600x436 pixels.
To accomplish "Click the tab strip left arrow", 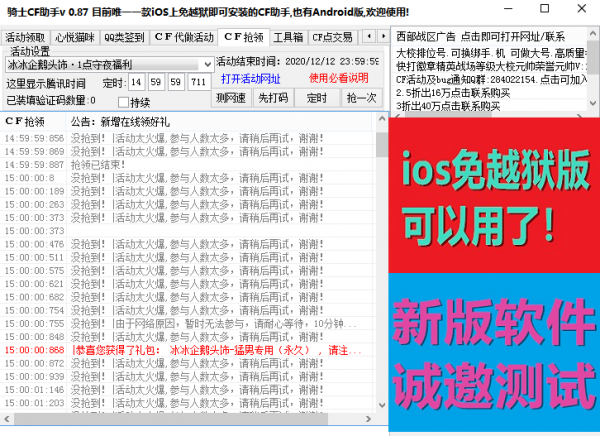I will [369, 36].
